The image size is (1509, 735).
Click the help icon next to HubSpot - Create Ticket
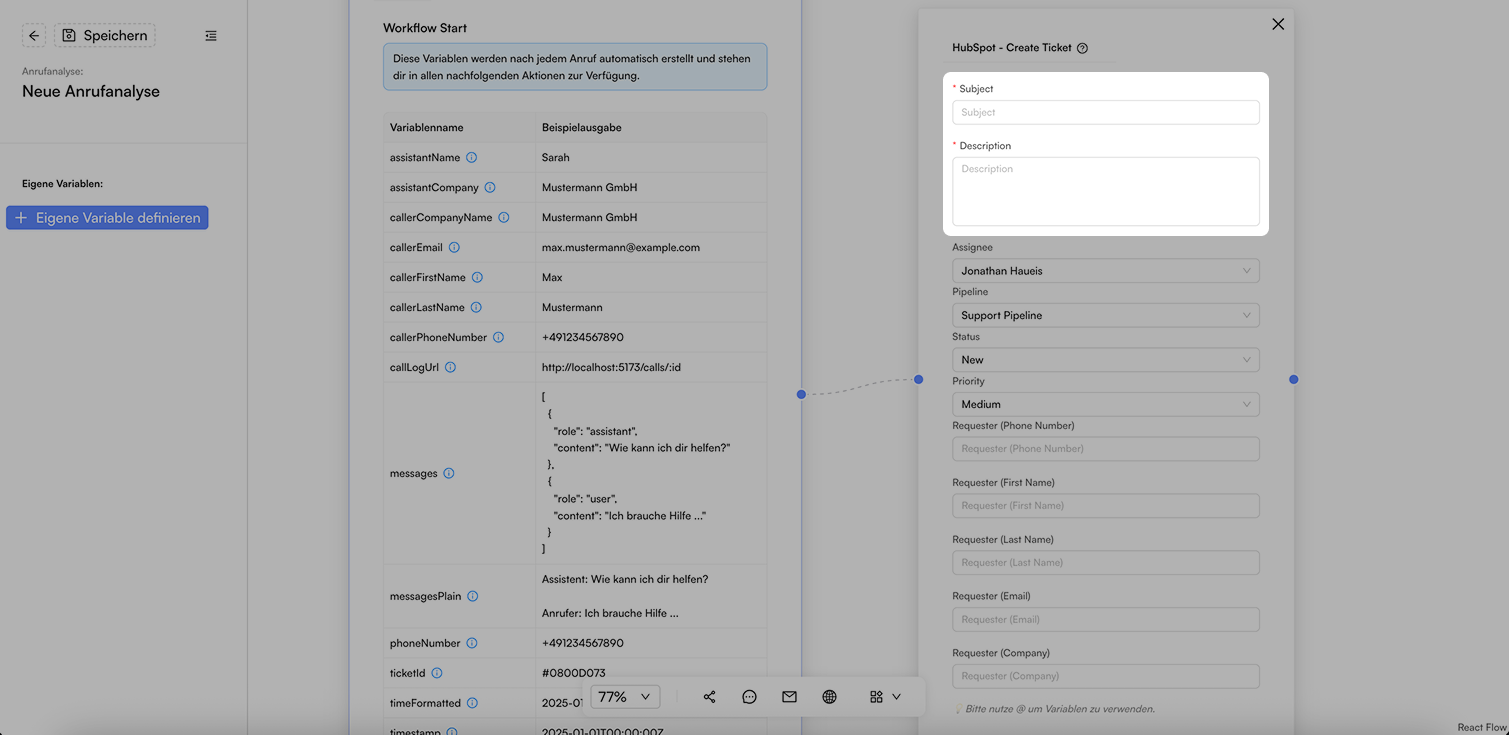click(1083, 48)
